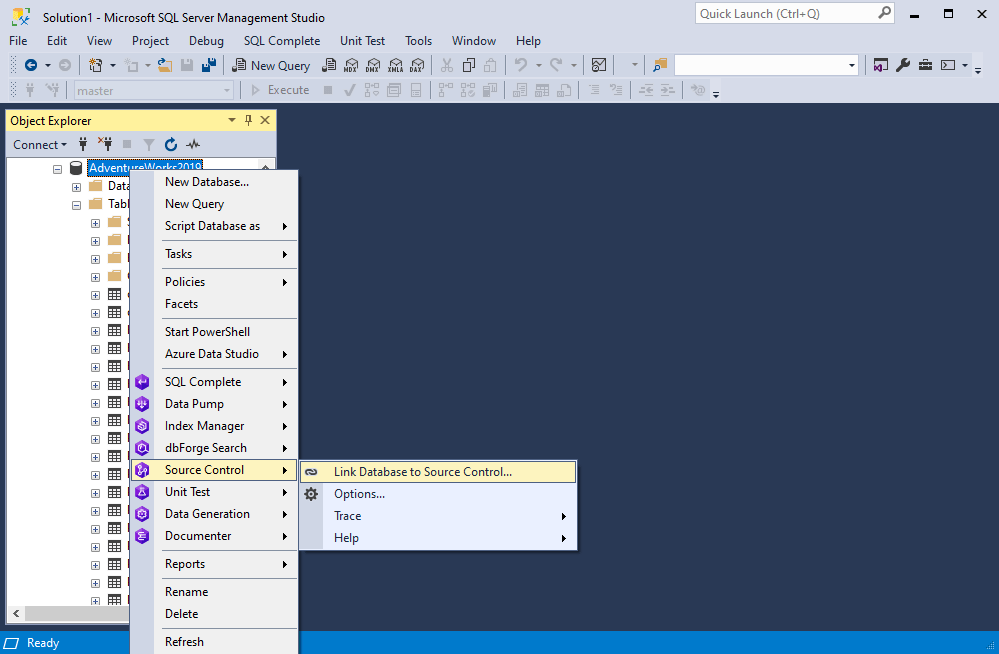Open the Edit menu

tap(57, 41)
